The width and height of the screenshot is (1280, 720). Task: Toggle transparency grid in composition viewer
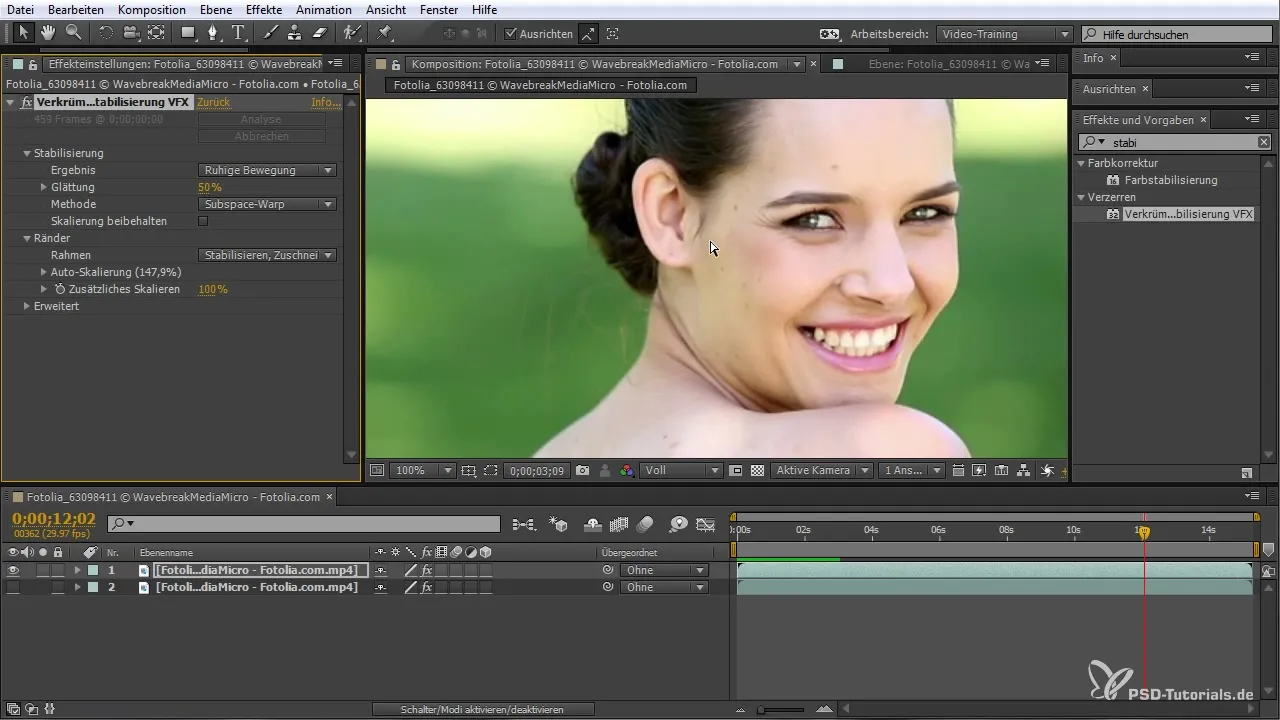pos(757,470)
